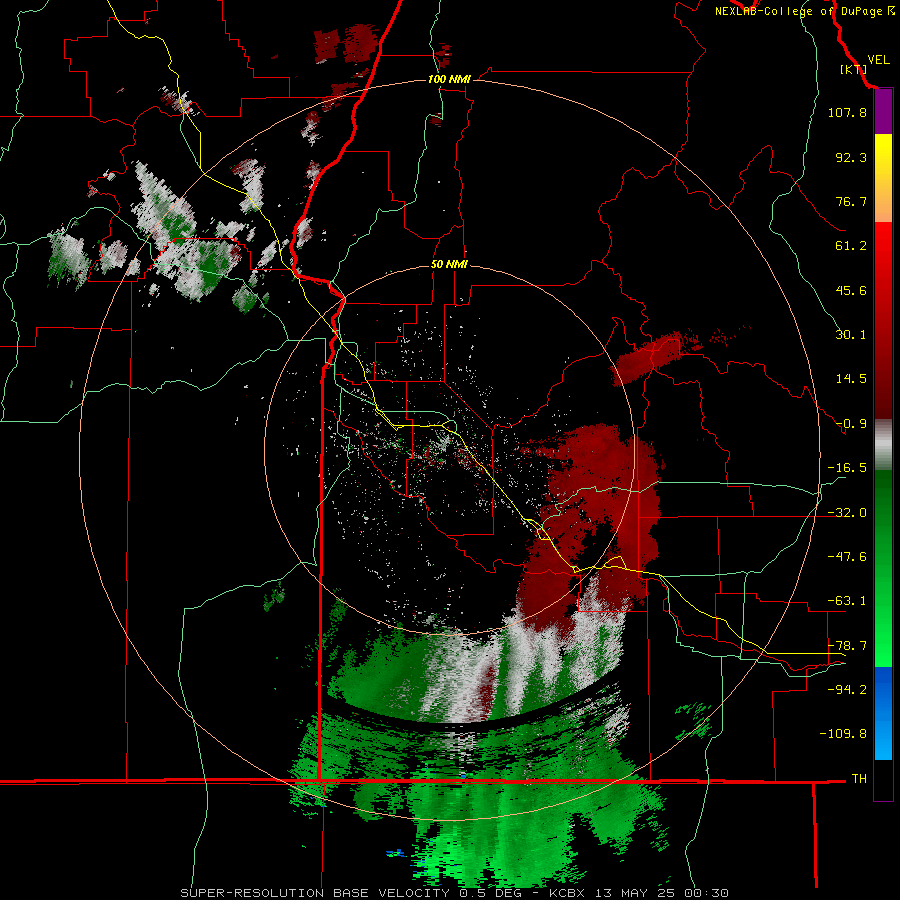Image resolution: width=900 pixels, height=900 pixels.
Task: Click the 92.3 legend value
Action: pos(851,157)
